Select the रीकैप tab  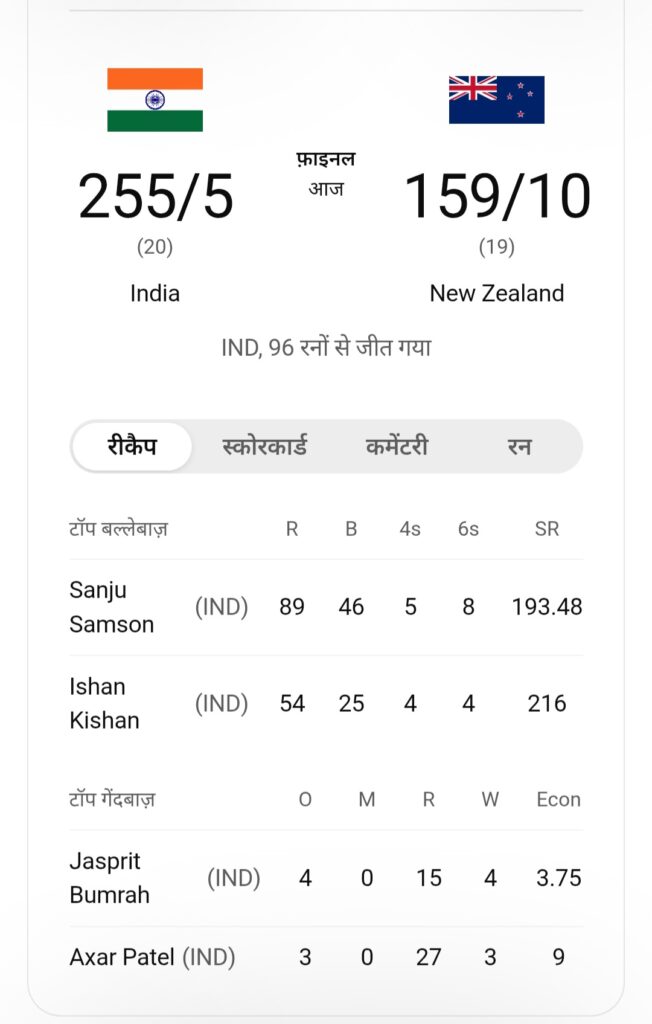(x=132, y=446)
